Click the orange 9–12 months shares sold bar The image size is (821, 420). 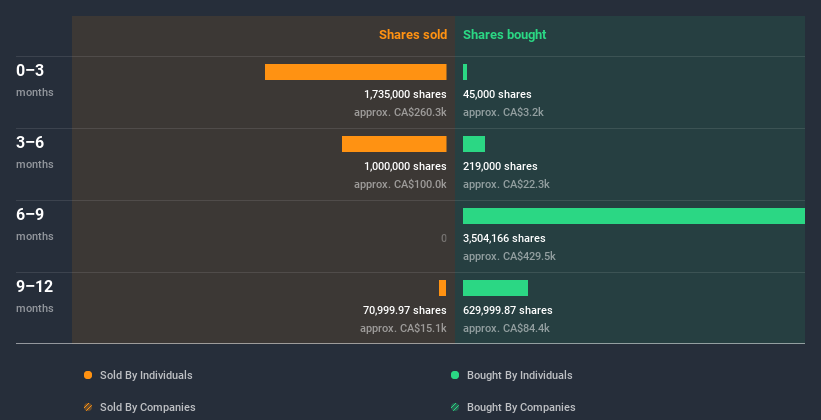pos(442,288)
